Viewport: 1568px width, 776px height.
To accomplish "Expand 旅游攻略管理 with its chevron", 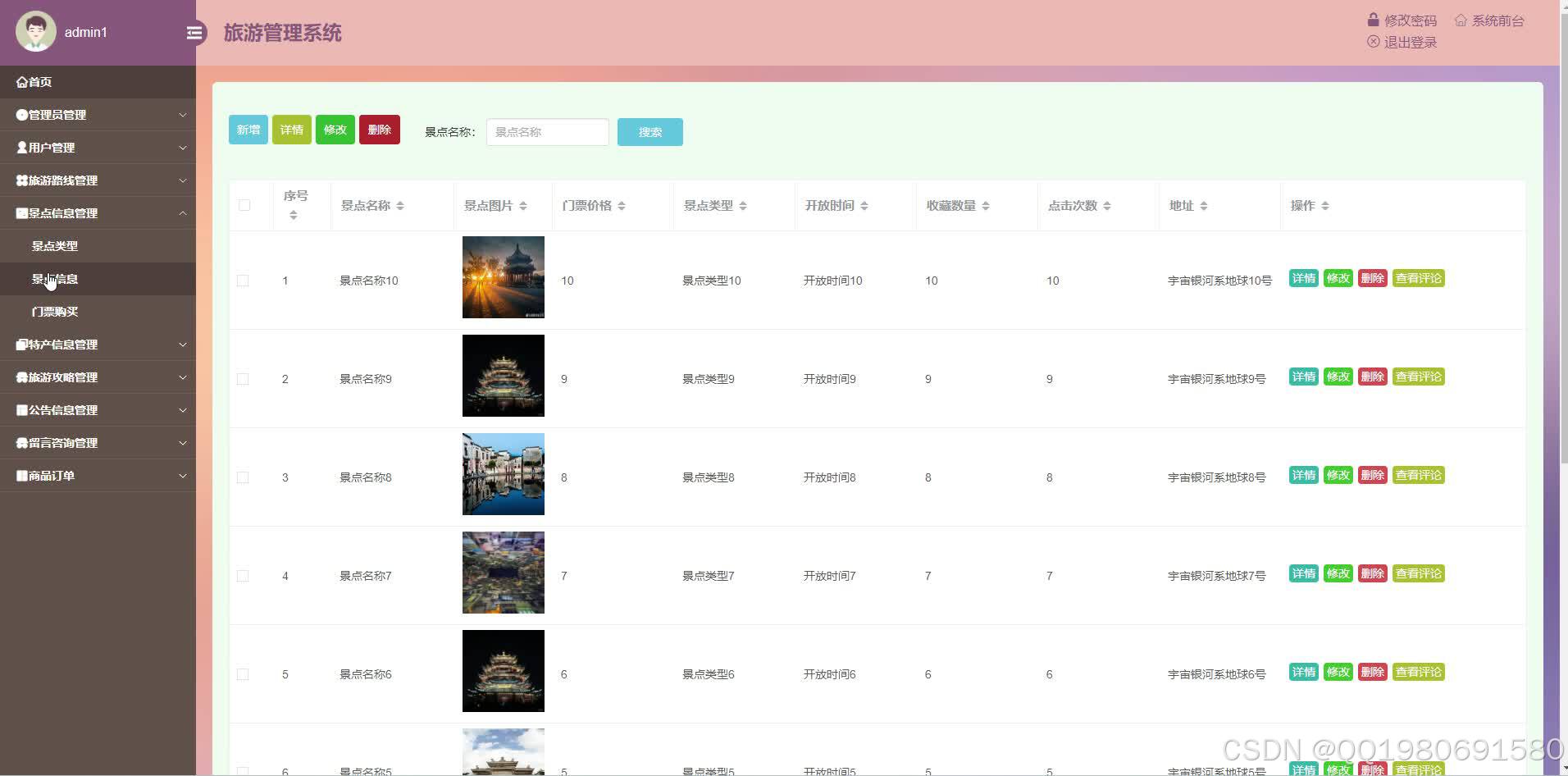I will coord(183,377).
